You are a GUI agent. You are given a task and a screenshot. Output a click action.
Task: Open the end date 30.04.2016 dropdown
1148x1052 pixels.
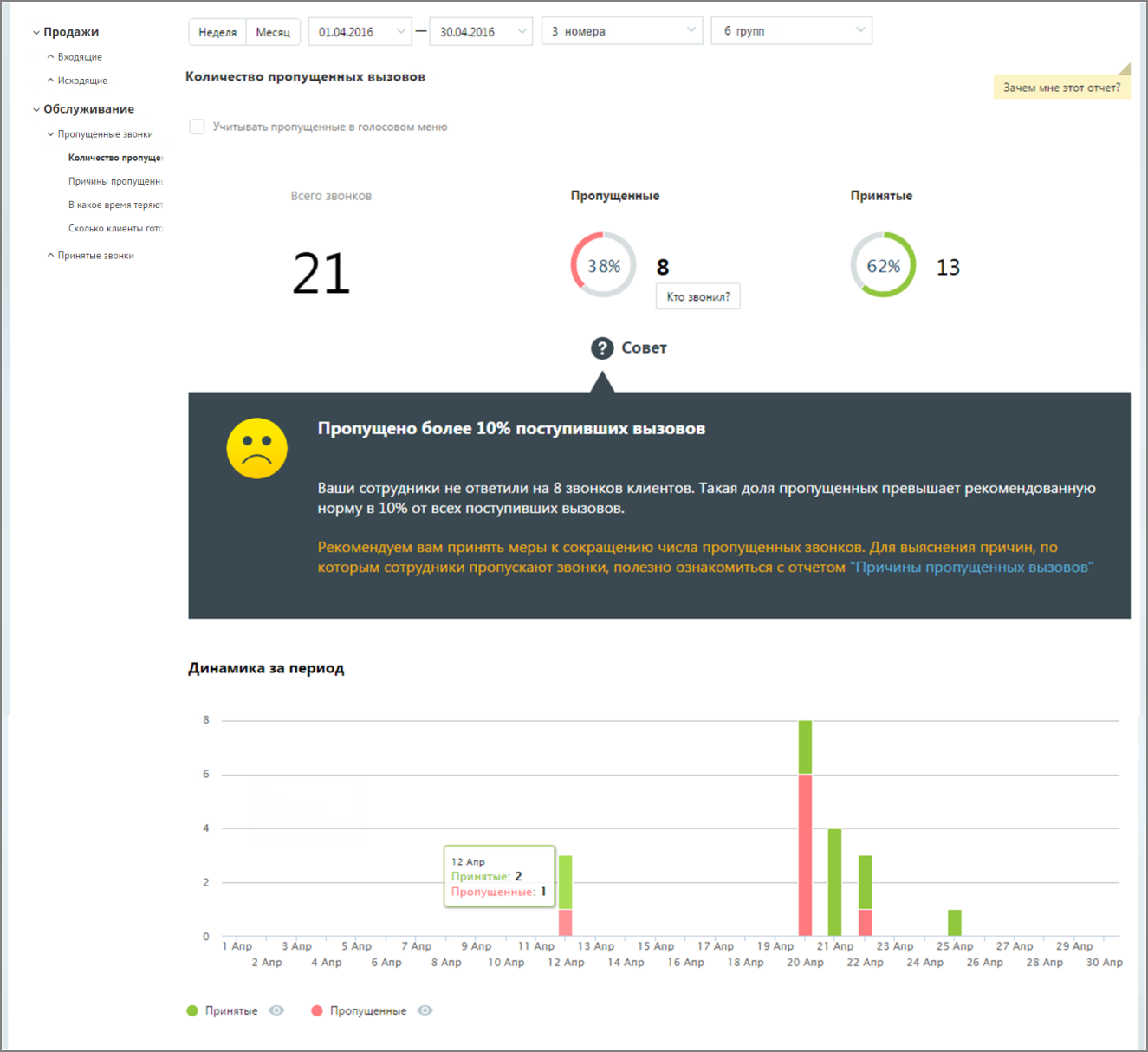tap(481, 31)
